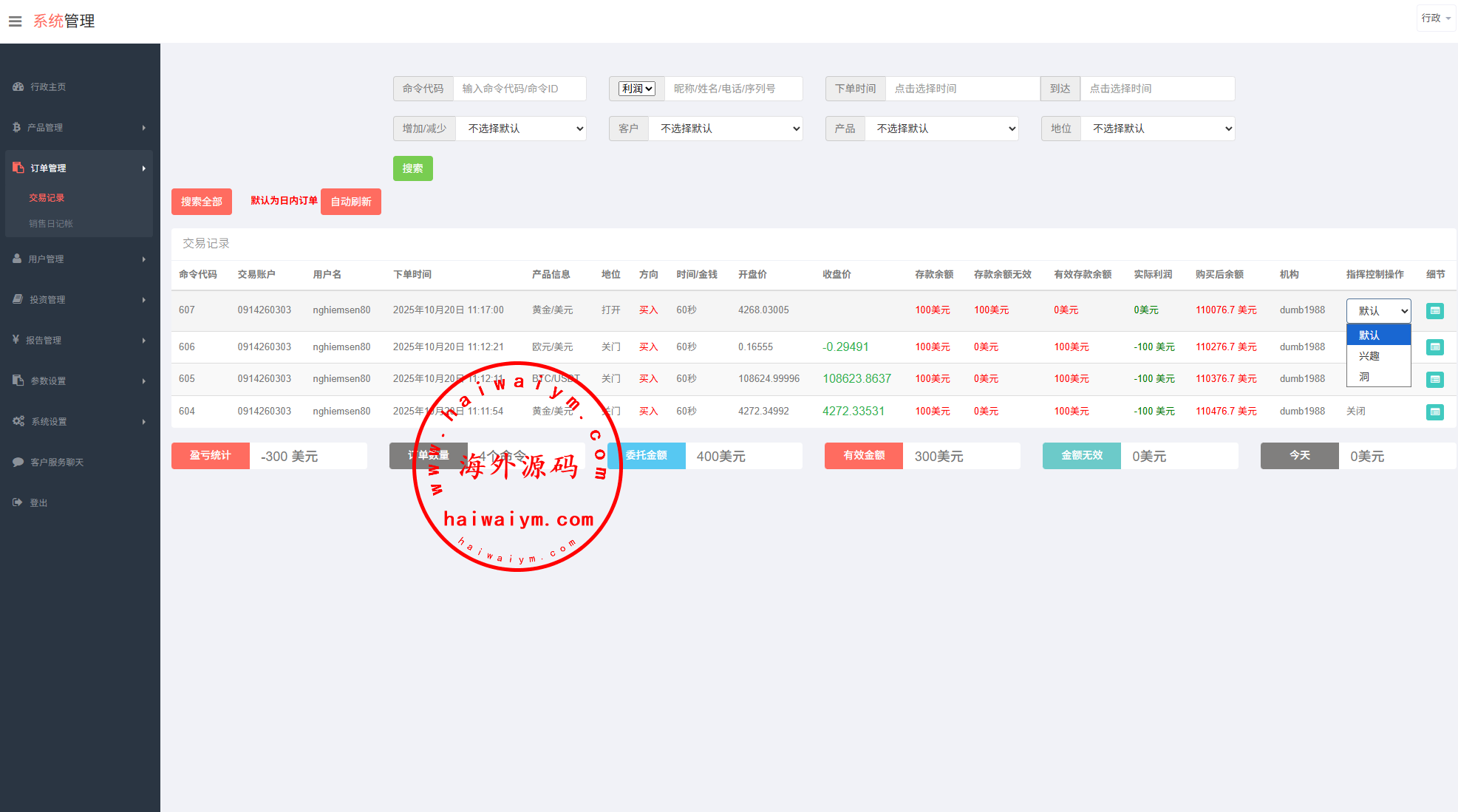This screenshot has height=812, width=1458.
Task: Click the dashboard icon beside 行政主页
Action: tap(18, 86)
